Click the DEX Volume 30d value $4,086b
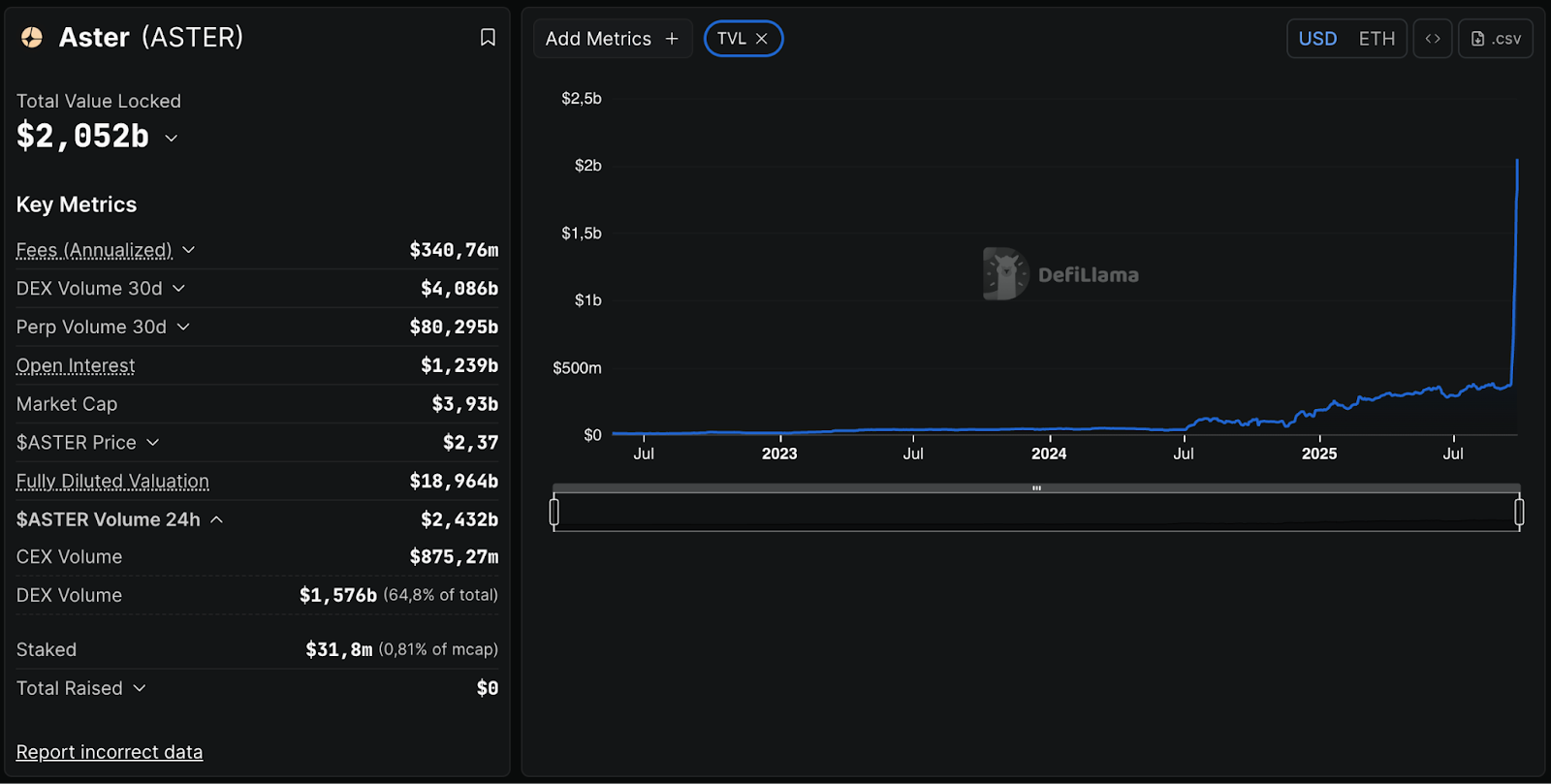 (x=459, y=289)
